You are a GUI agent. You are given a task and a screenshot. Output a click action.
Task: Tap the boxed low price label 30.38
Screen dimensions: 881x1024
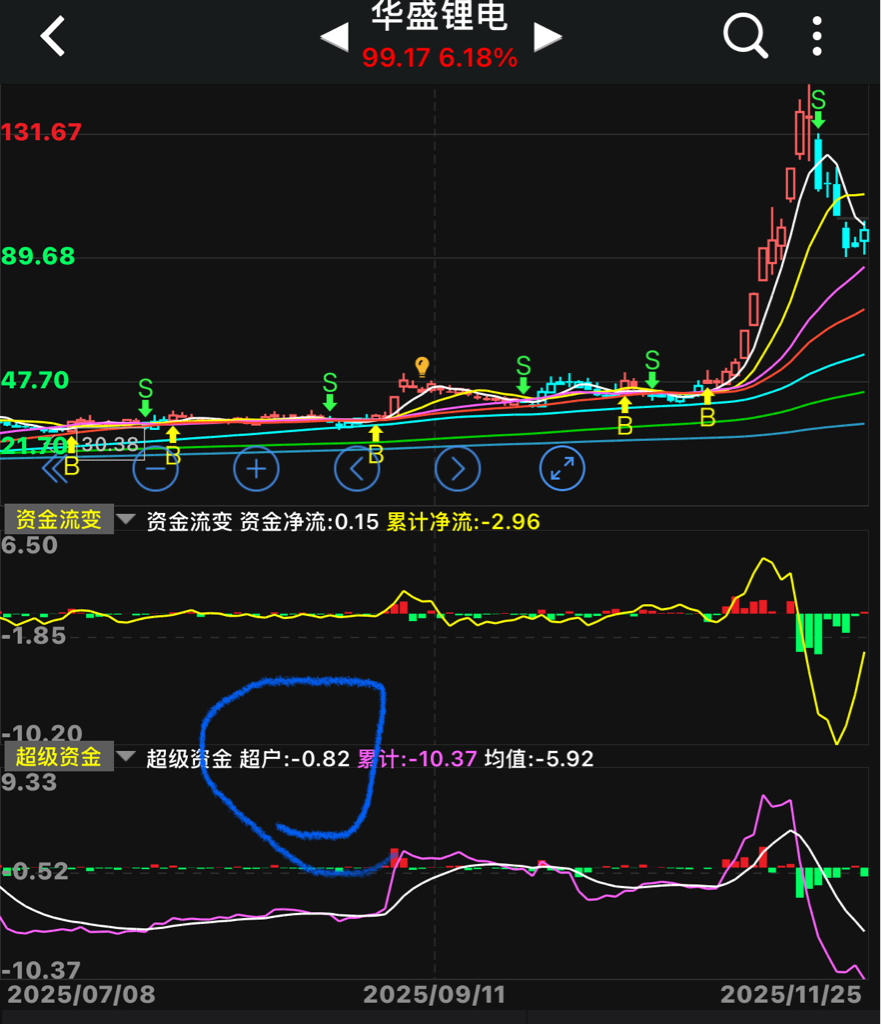coord(110,444)
